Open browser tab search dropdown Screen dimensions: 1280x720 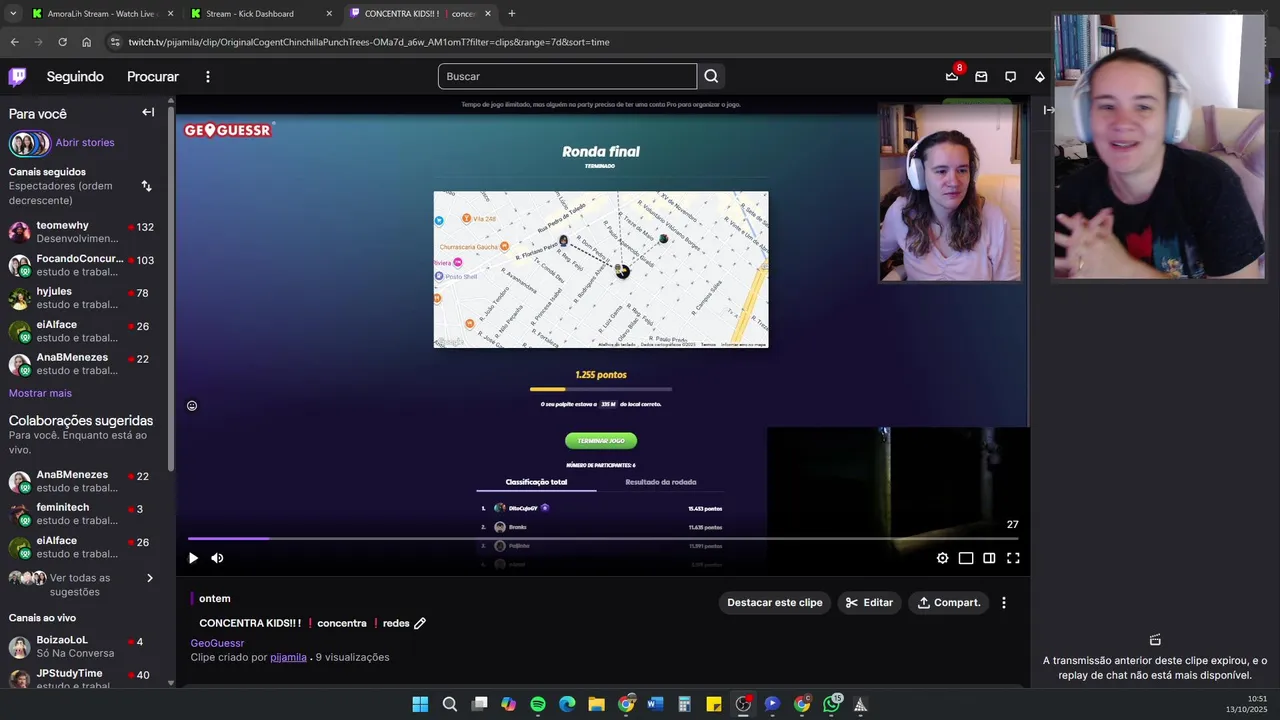point(13,14)
